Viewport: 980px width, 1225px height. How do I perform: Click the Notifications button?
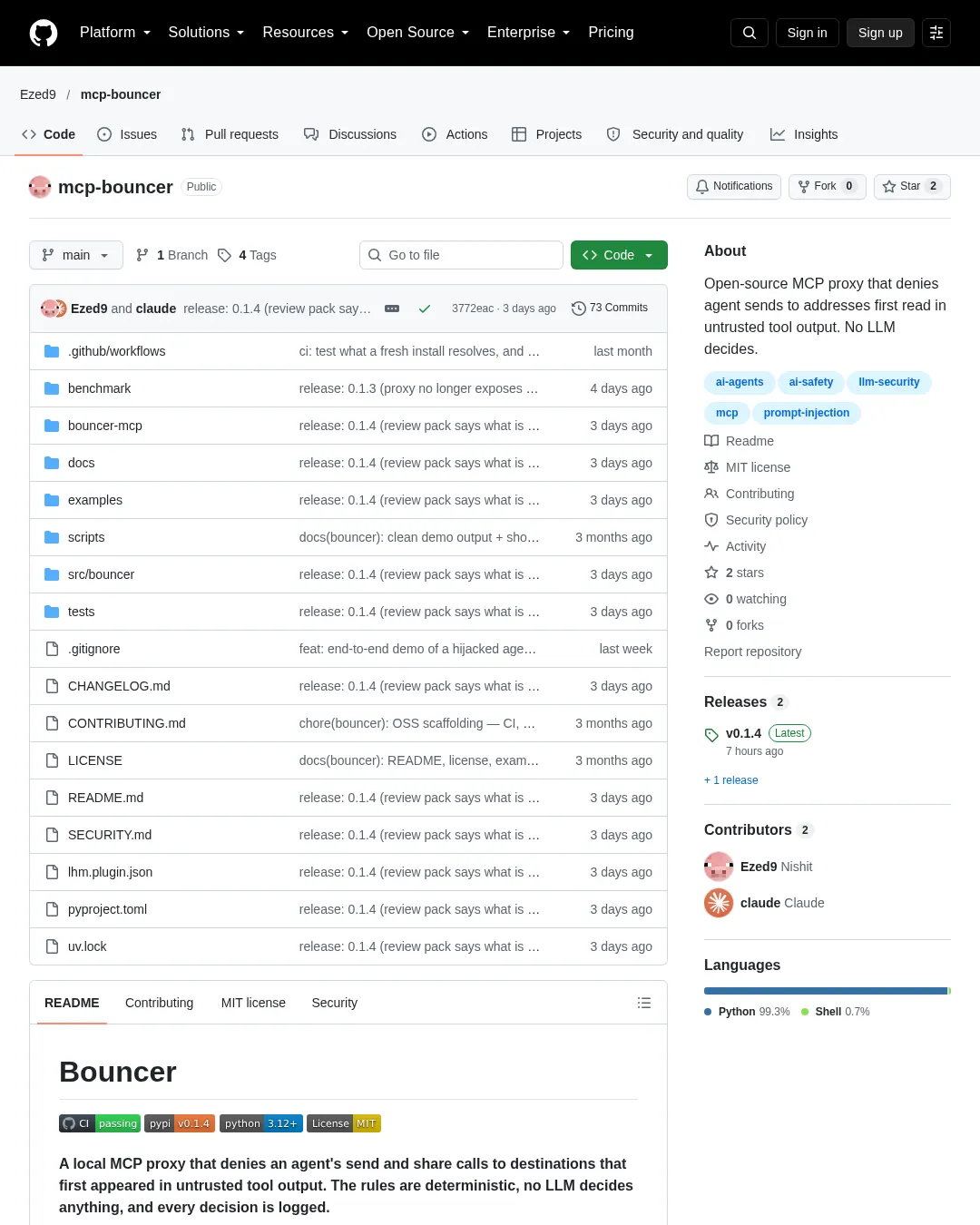tap(734, 186)
